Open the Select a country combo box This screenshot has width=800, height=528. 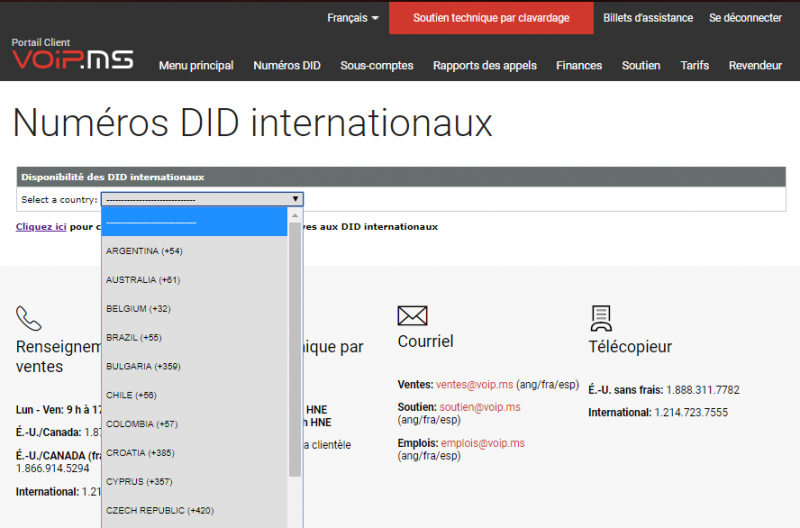pos(203,199)
